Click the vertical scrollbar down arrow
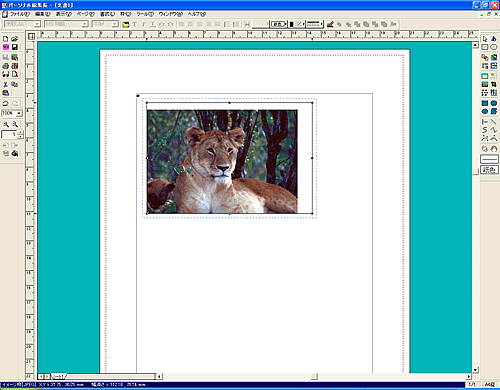The width and height of the screenshot is (500, 390). click(476, 370)
